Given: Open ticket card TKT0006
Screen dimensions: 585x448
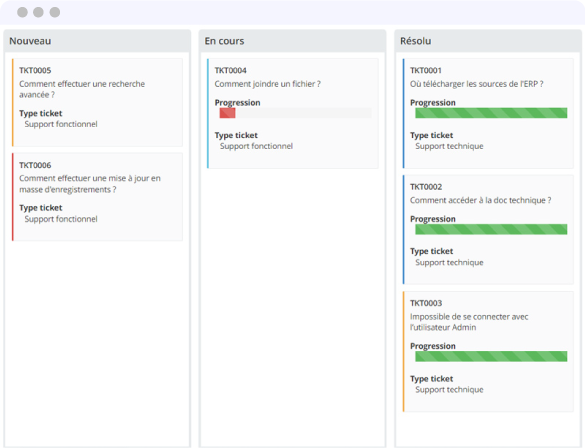Looking at the screenshot, I should (x=97, y=197).
